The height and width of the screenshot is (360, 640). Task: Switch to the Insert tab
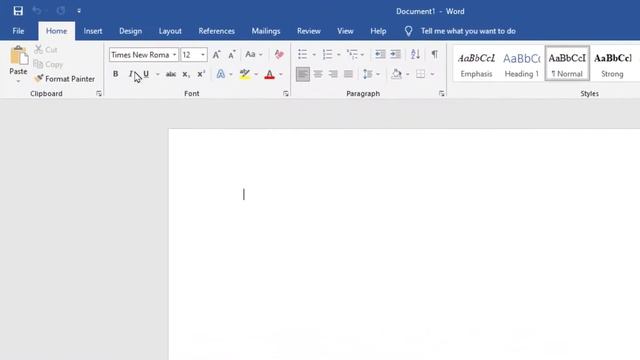click(x=93, y=31)
